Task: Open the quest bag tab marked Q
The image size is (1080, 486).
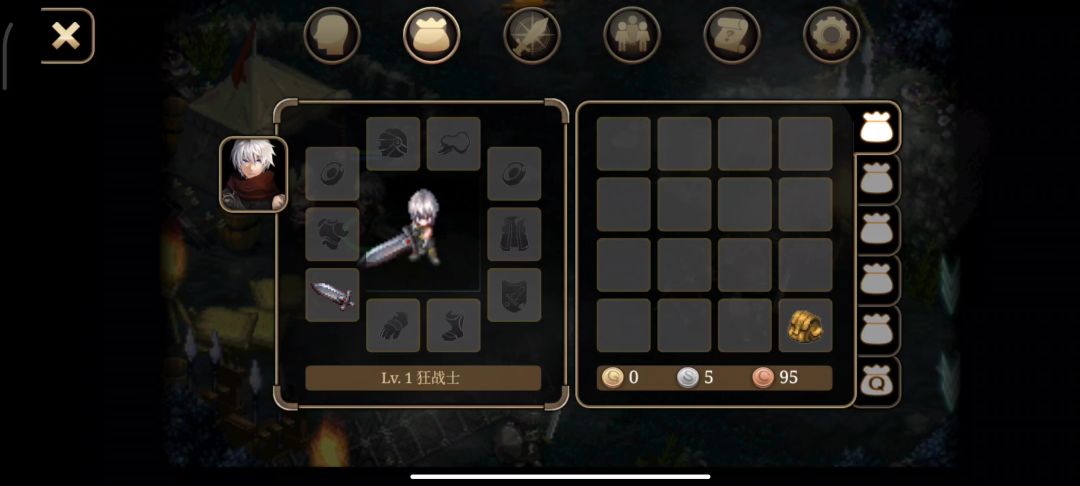Action: click(x=877, y=381)
